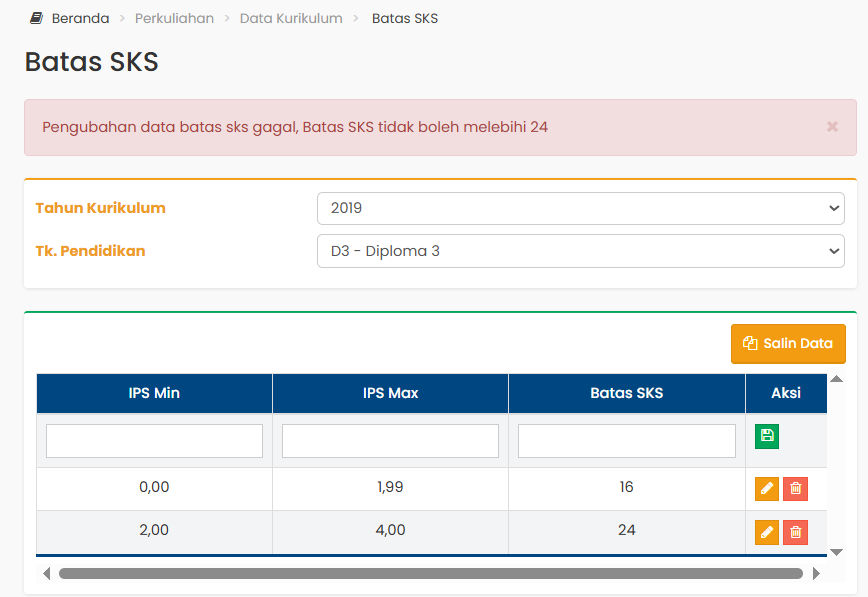Edit the row with Batas SKS 16

click(x=766, y=489)
